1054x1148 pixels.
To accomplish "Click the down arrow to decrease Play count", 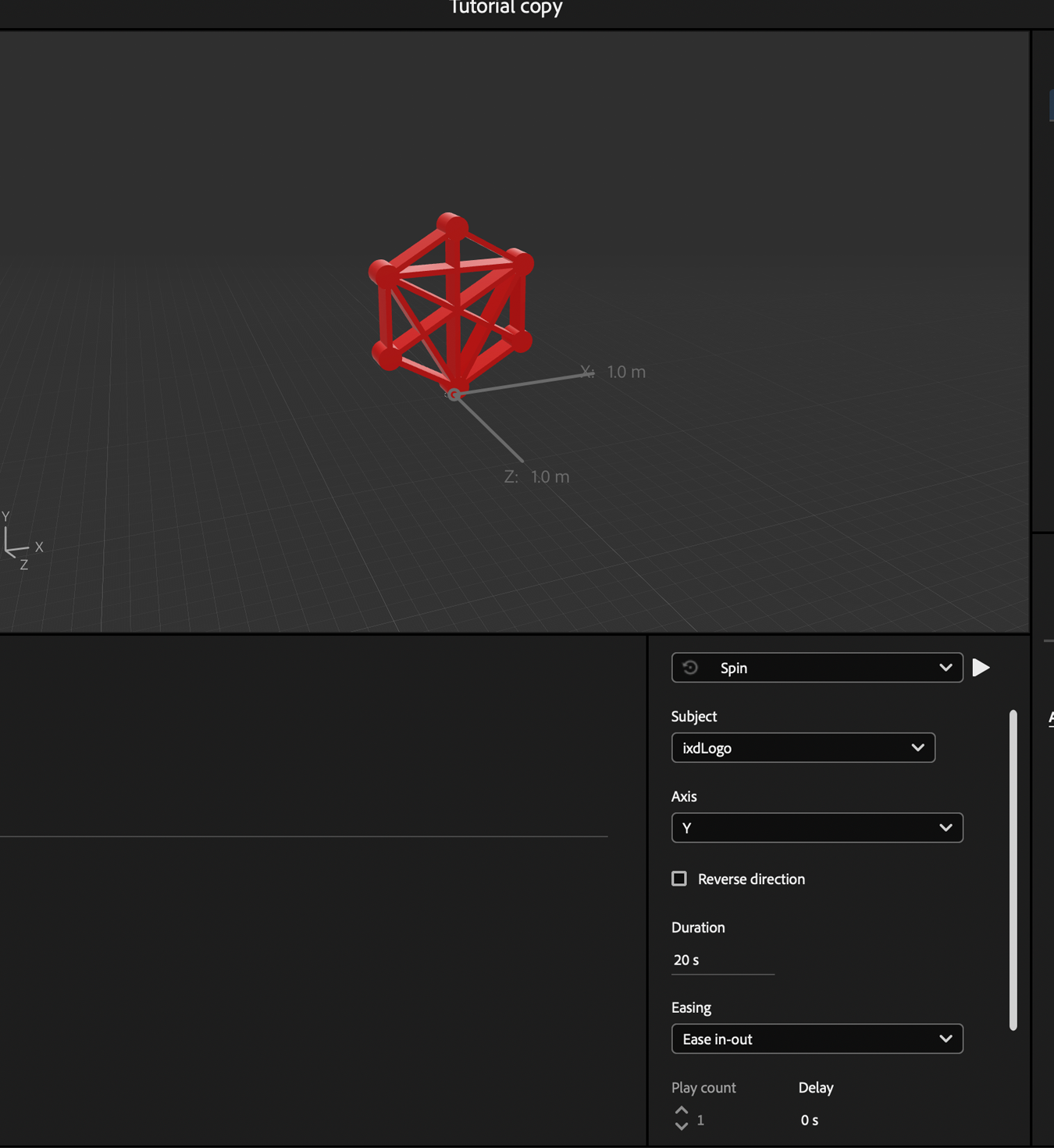I will coord(680,1125).
